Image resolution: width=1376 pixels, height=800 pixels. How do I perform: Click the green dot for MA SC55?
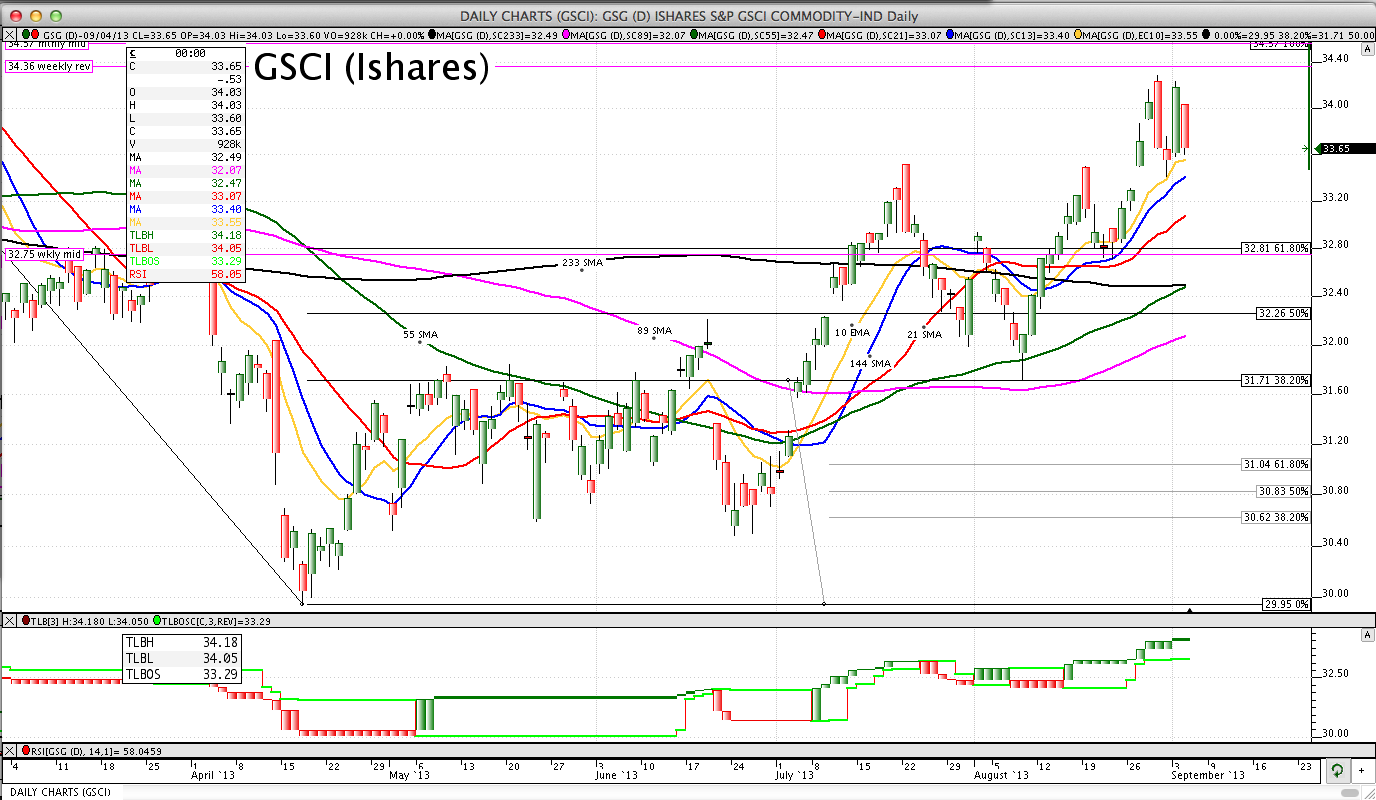(694, 34)
